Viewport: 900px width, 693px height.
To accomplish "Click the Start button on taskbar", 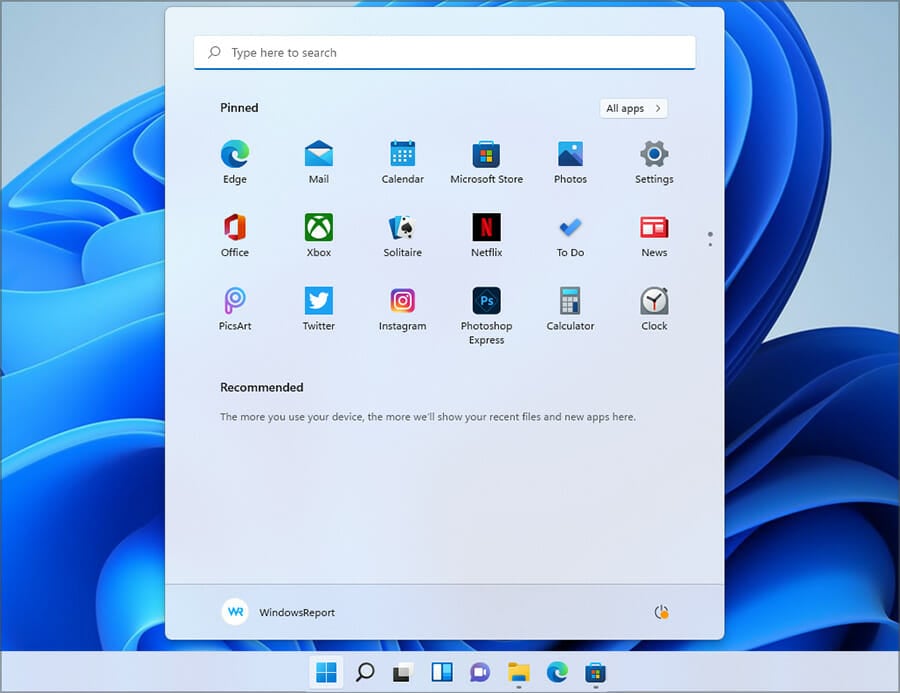I will [326, 672].
